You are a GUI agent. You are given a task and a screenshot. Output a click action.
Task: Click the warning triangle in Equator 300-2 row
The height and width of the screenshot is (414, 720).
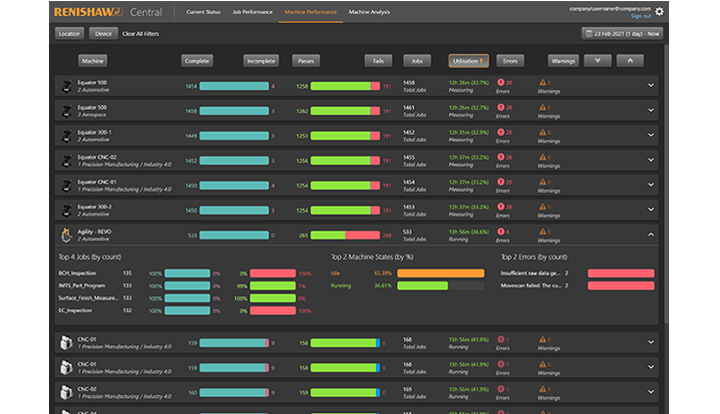point(543,207)
